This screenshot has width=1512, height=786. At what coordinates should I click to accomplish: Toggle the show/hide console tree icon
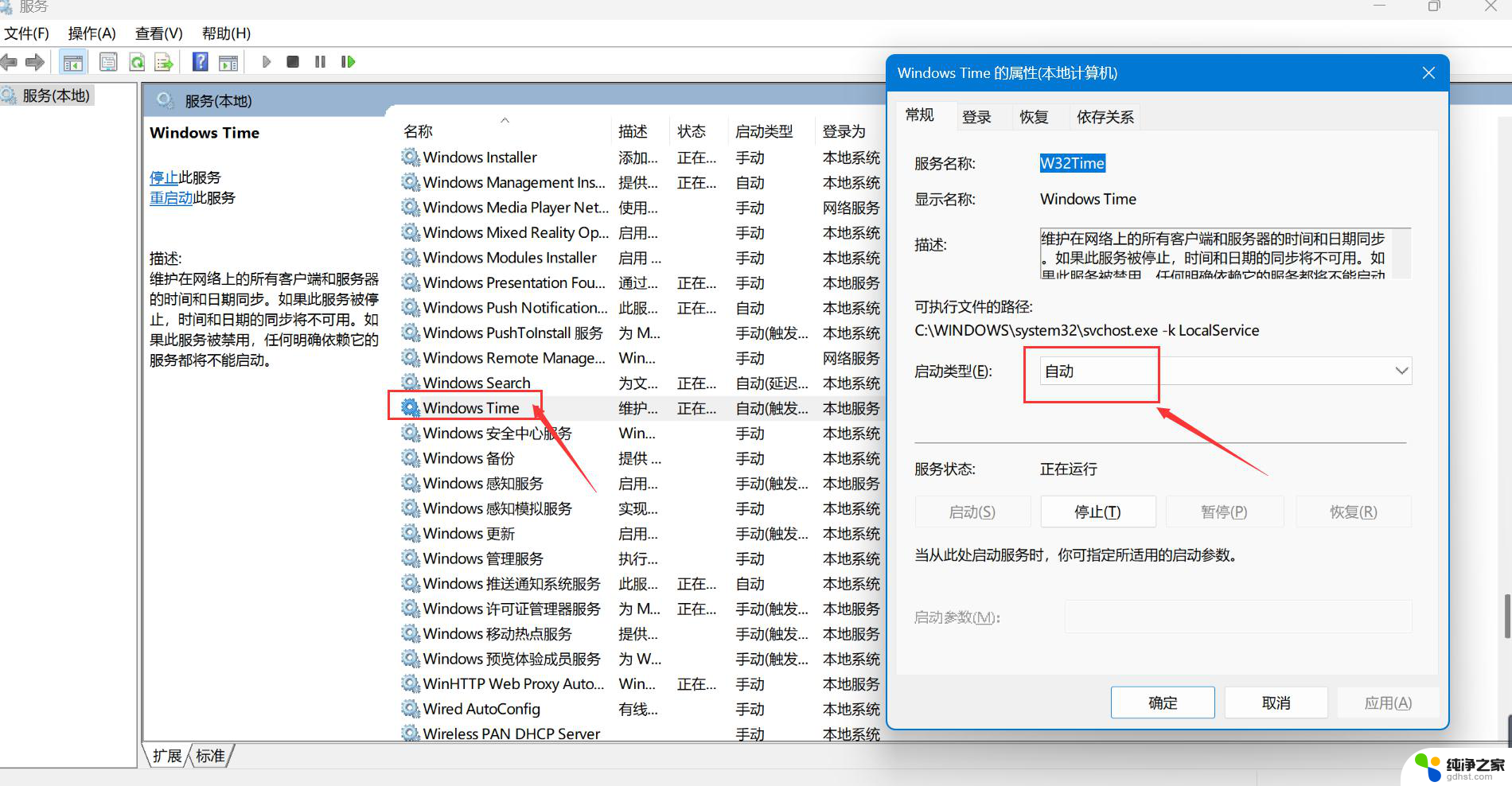click(73, 62)
